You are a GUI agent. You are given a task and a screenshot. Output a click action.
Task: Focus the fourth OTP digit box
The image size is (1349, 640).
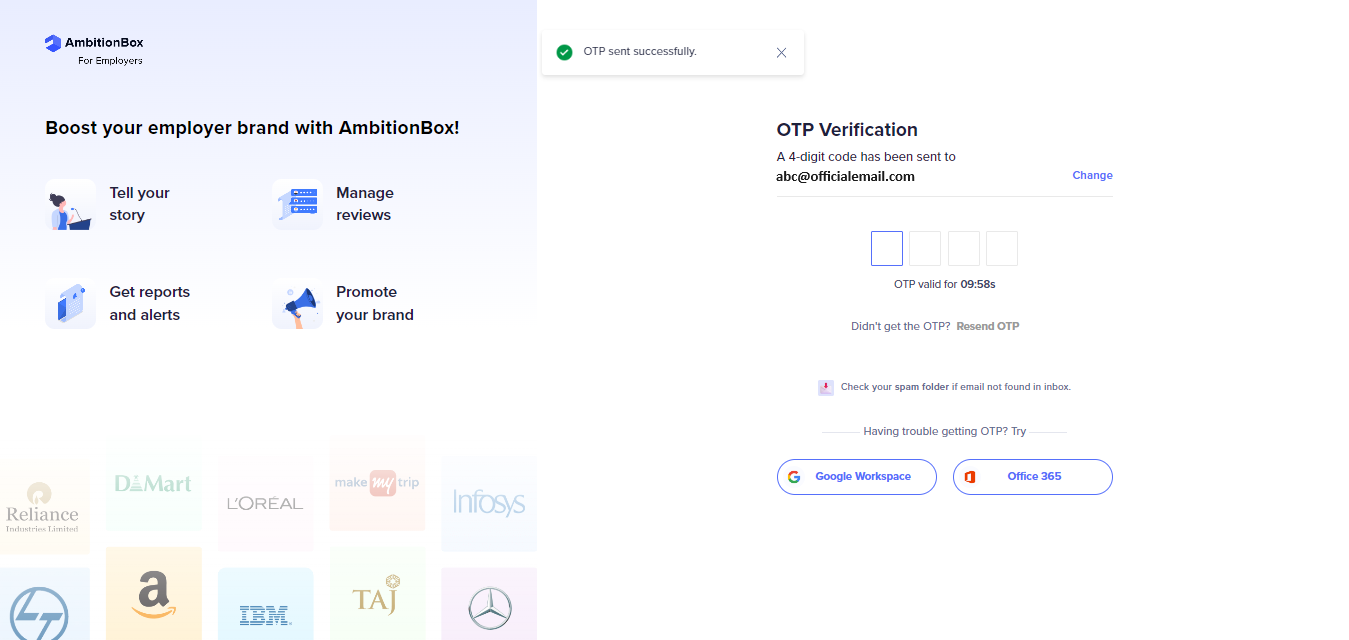tap(1002, 248)
